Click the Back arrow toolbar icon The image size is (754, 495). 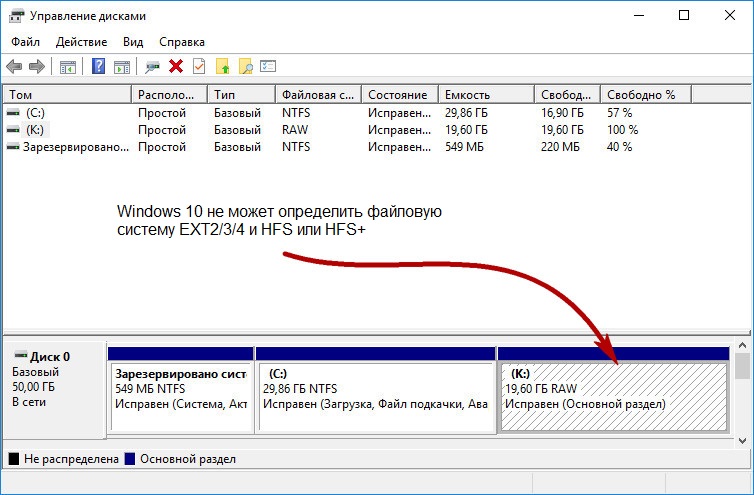tap(14, 66)
